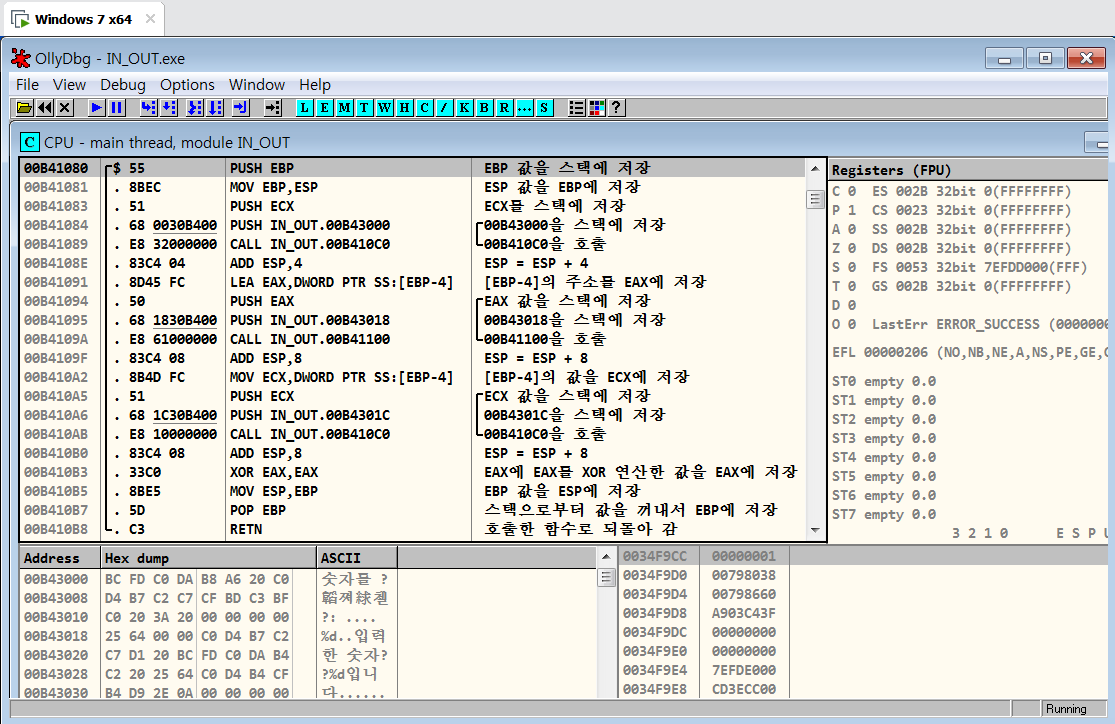The image size is (1115, 724).
Task: Minimize the OllyDbg window
Action: (1004, 58)
